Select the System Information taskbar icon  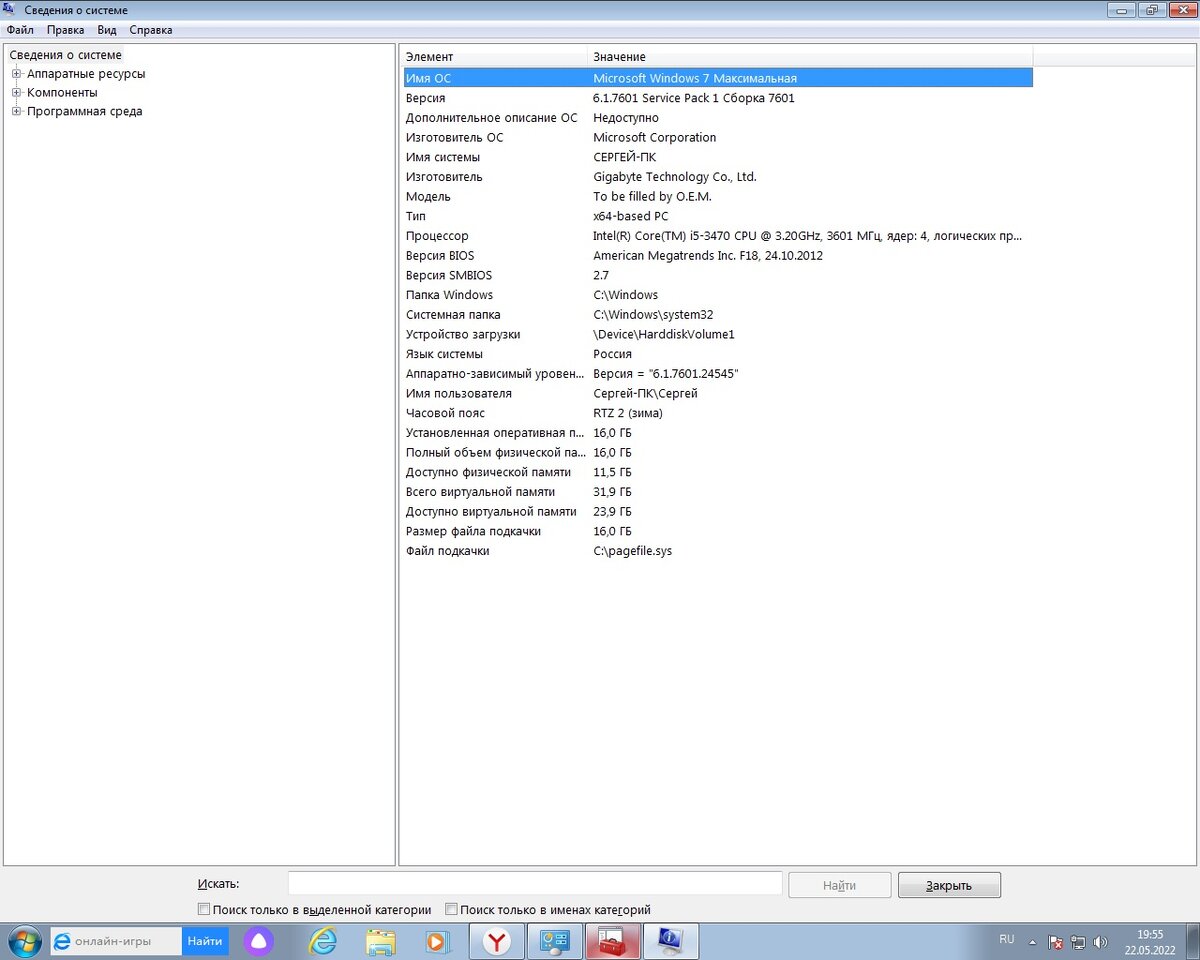pyautogui.click(x=670, y=941)
